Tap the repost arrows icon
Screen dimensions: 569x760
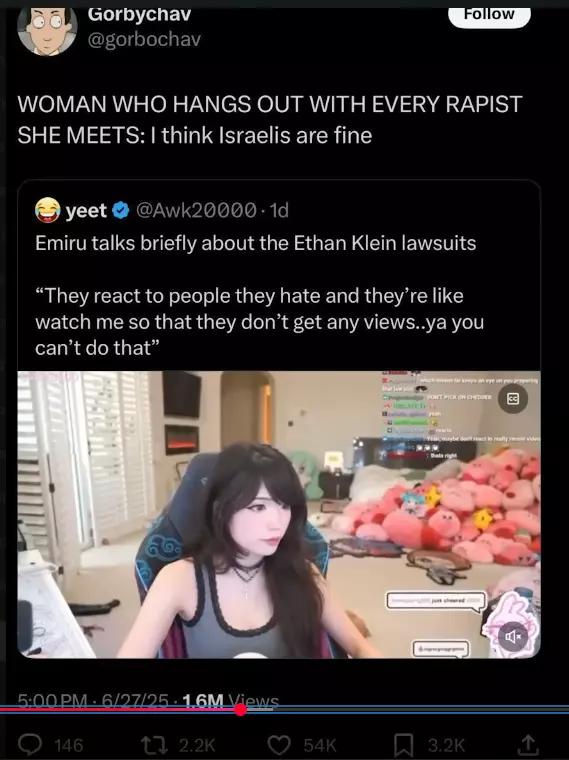click(153, 744)
